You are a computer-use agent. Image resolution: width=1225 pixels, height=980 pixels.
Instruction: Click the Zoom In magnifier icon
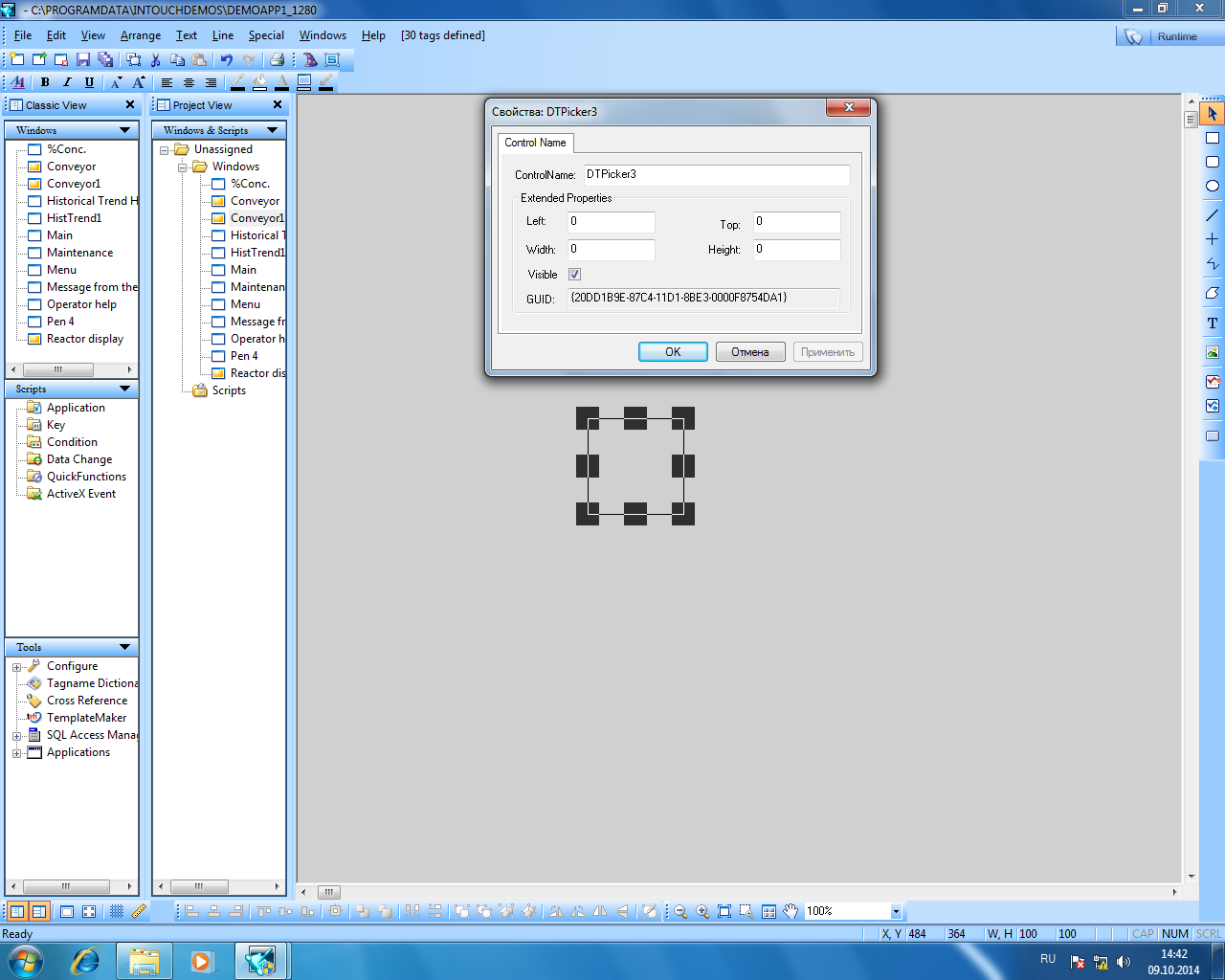tap(702, 911)
